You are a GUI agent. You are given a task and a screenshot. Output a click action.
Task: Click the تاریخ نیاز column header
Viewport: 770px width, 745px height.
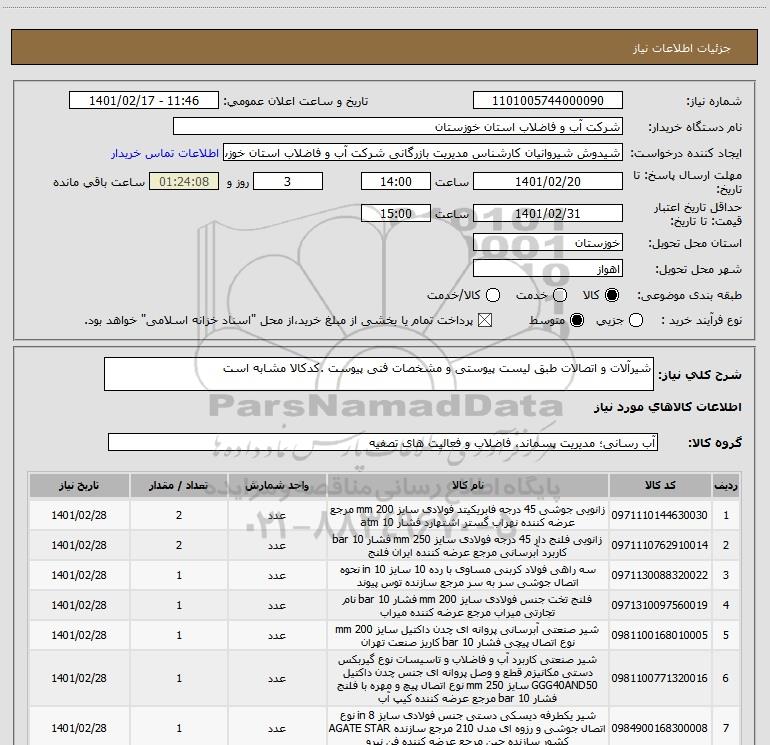point(79,485)
